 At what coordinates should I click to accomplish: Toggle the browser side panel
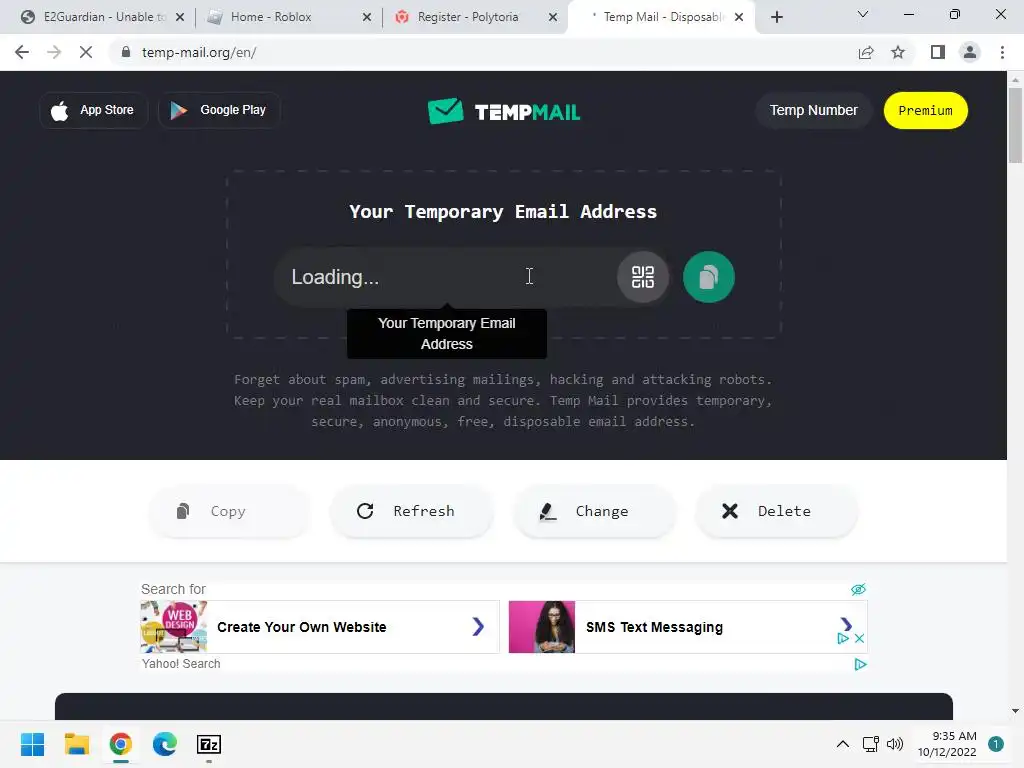tap(938, 52)
